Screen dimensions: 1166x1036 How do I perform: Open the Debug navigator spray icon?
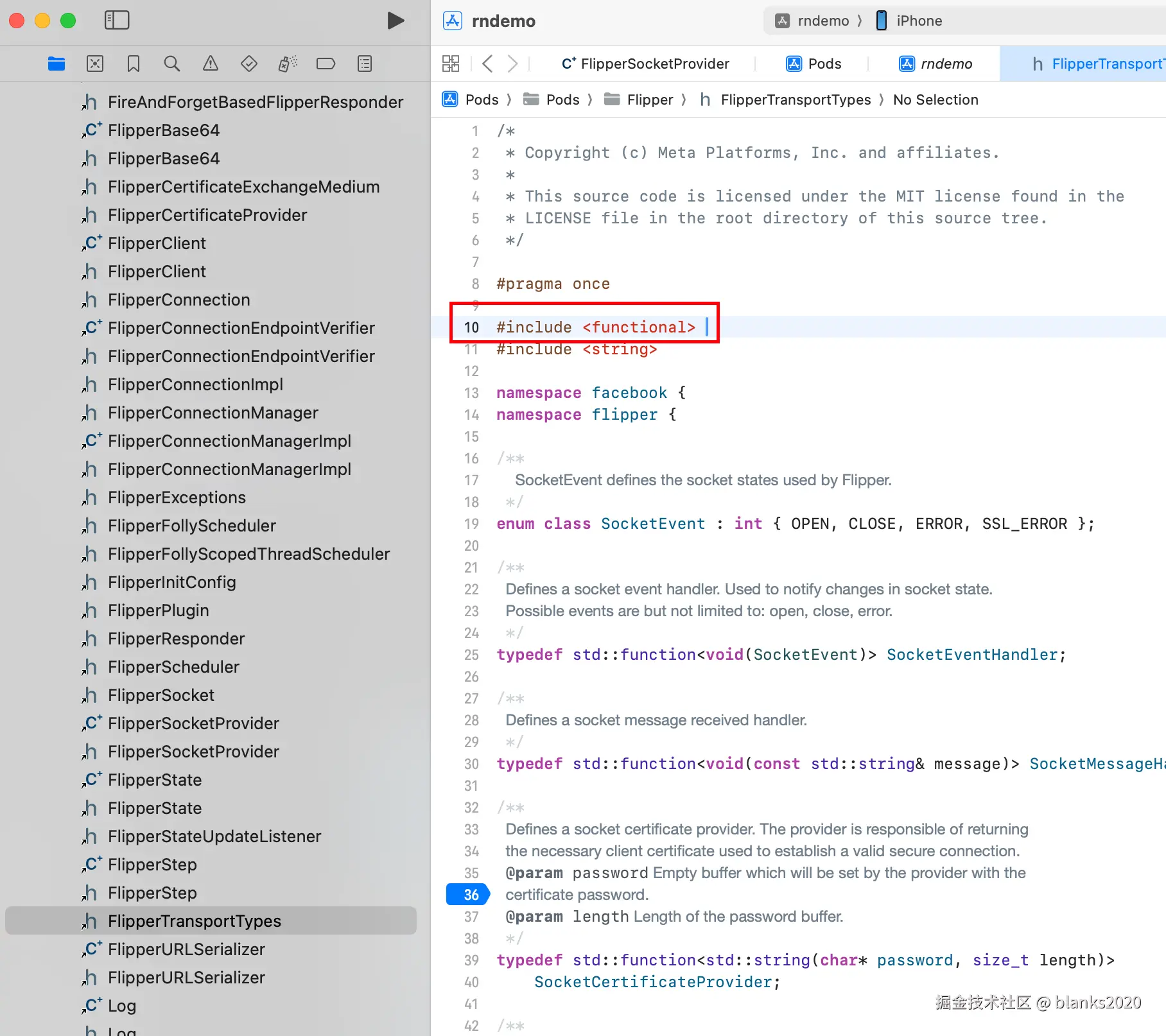coord(288,64)
